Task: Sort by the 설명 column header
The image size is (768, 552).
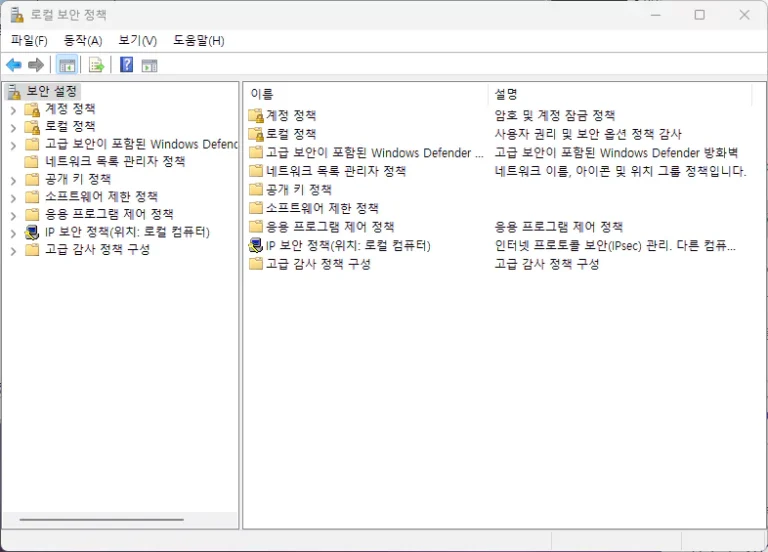Action: click(620, 94)
